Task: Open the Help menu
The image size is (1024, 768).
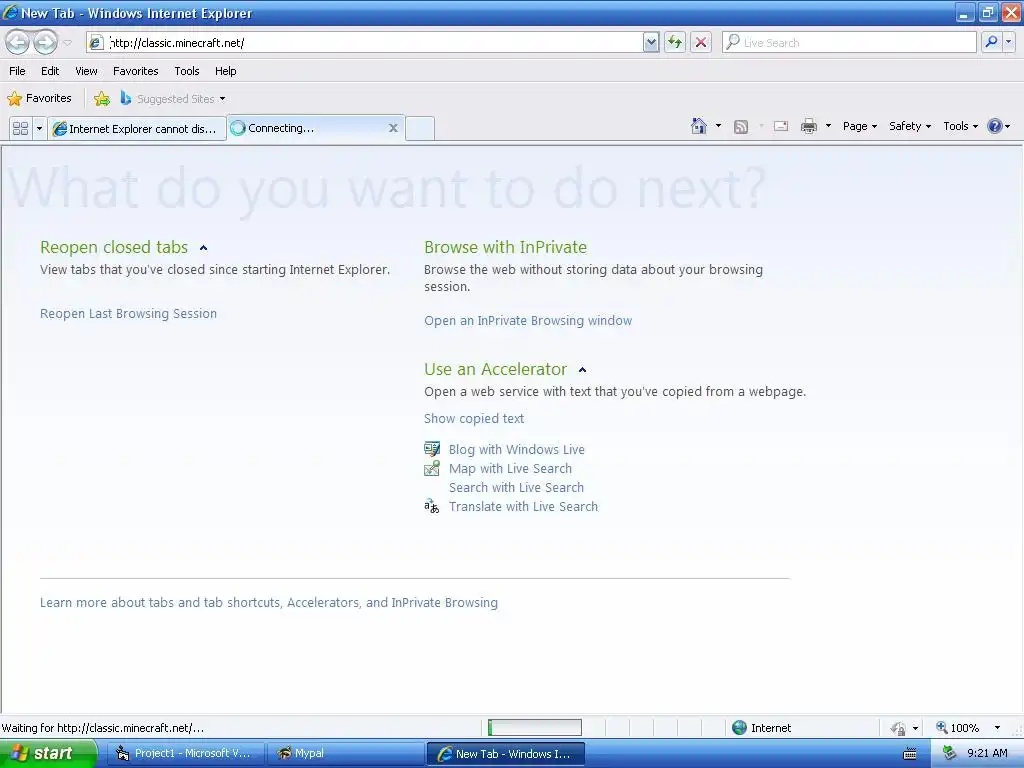Action: (225, 71)
